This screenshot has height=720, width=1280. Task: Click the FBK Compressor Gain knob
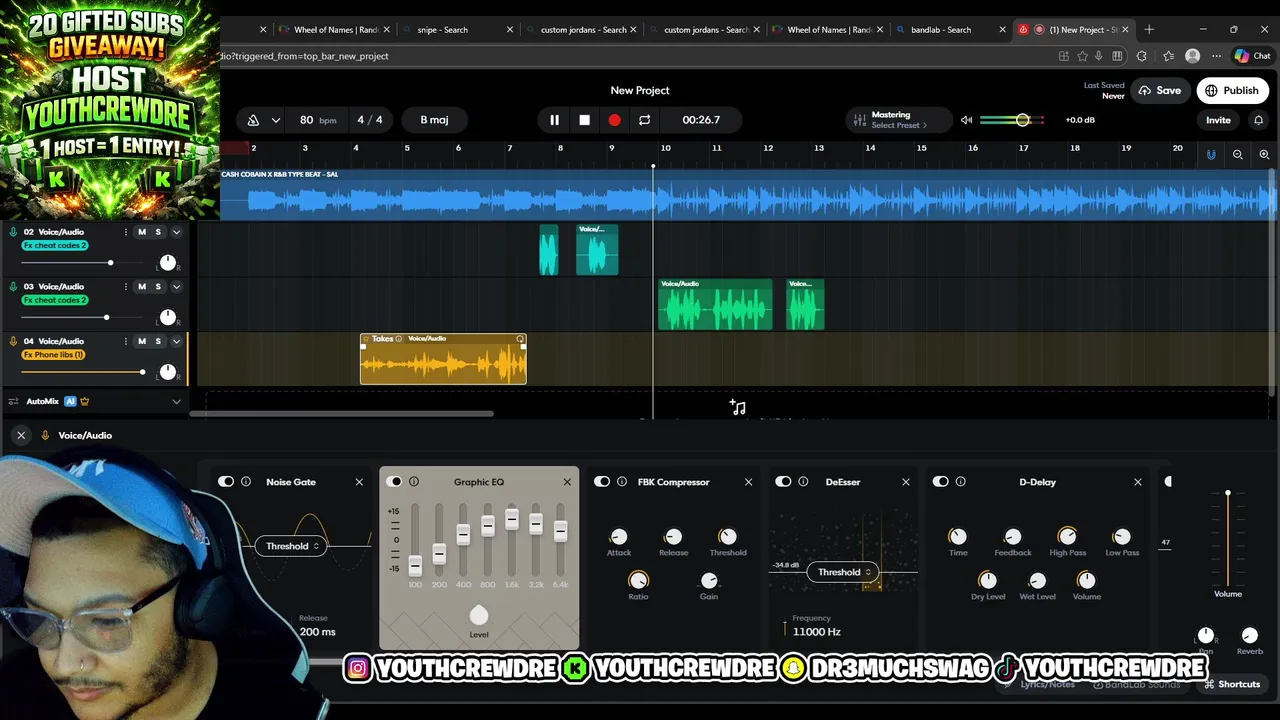coord(709,581)
